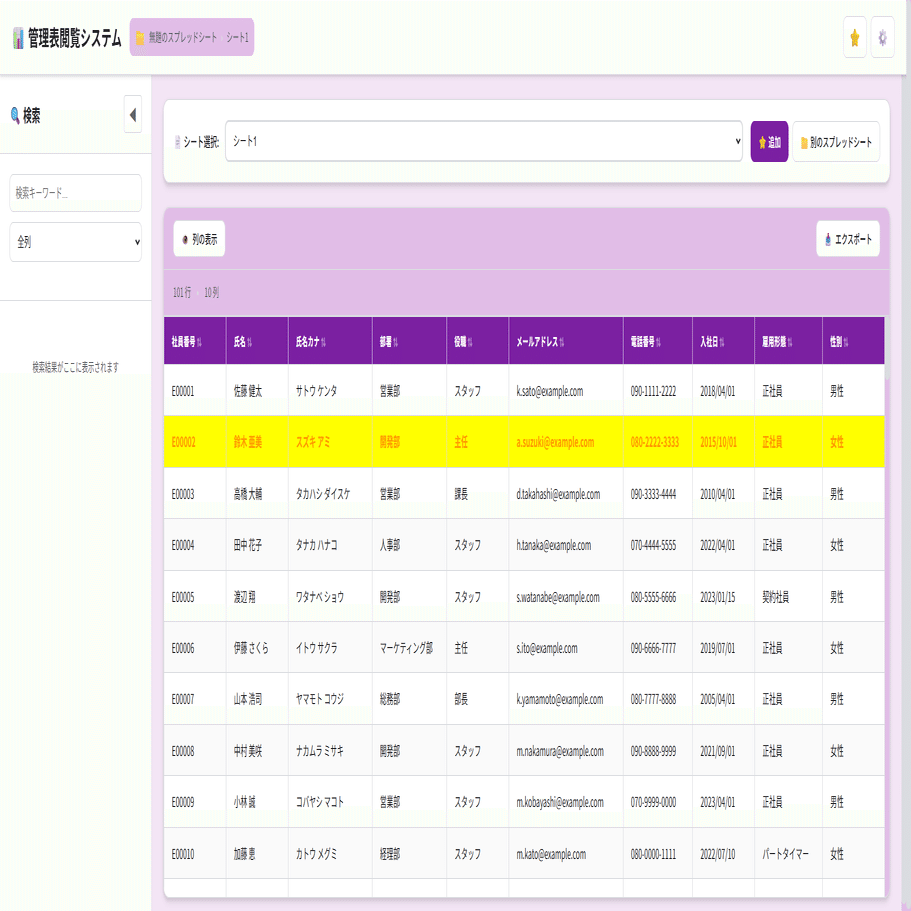
Task: Click the 別のスプレッドシート button
Action: (x=836, y=142)
